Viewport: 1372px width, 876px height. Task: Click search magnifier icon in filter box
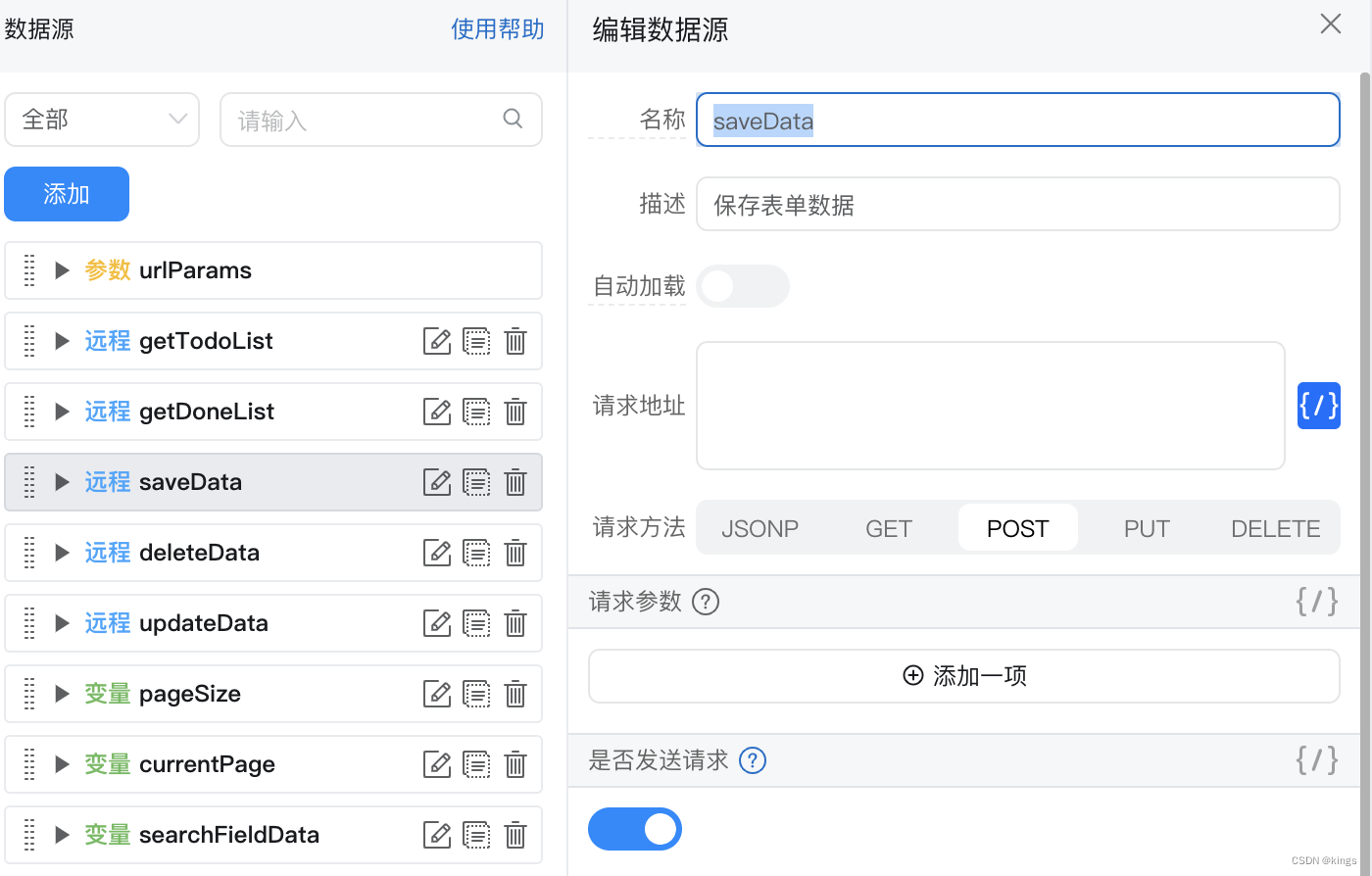[x=513, y=119]
